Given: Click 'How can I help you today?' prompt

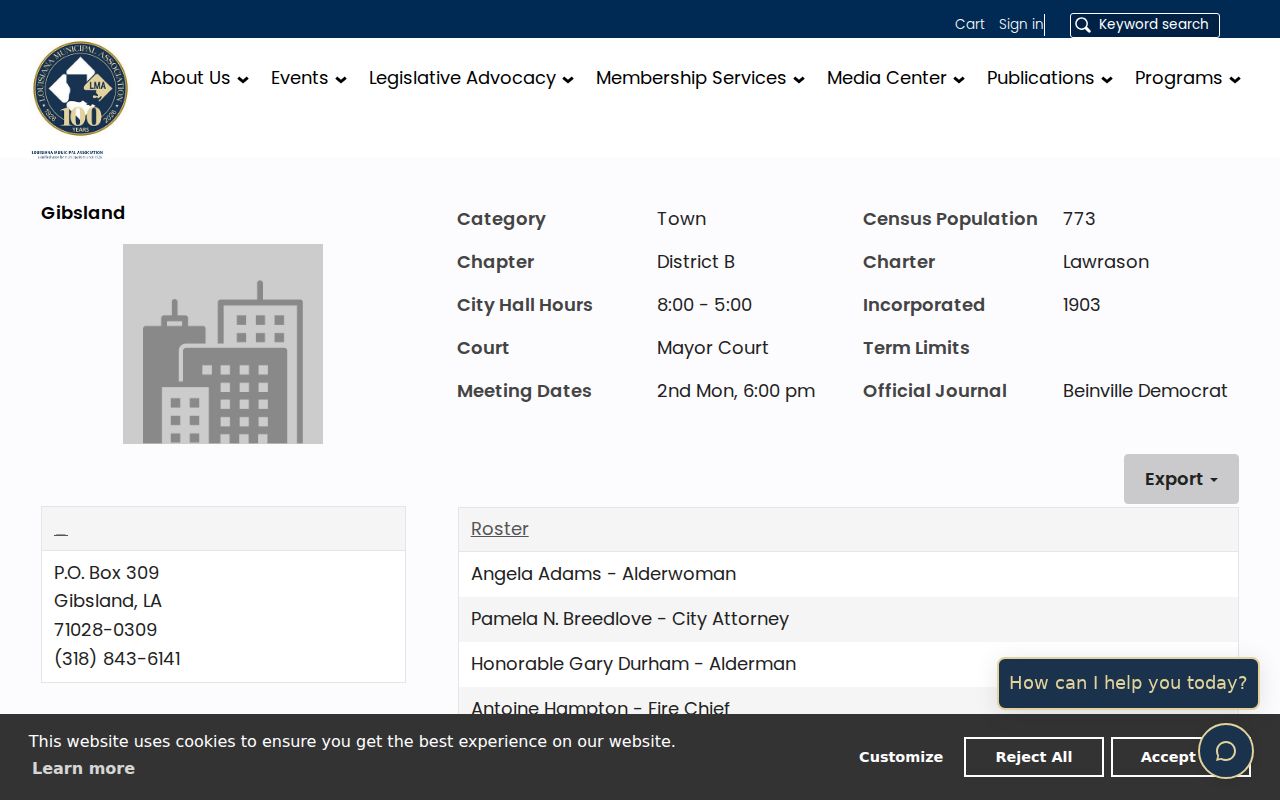Looking at the screenshot, I should coord(1128,683).
